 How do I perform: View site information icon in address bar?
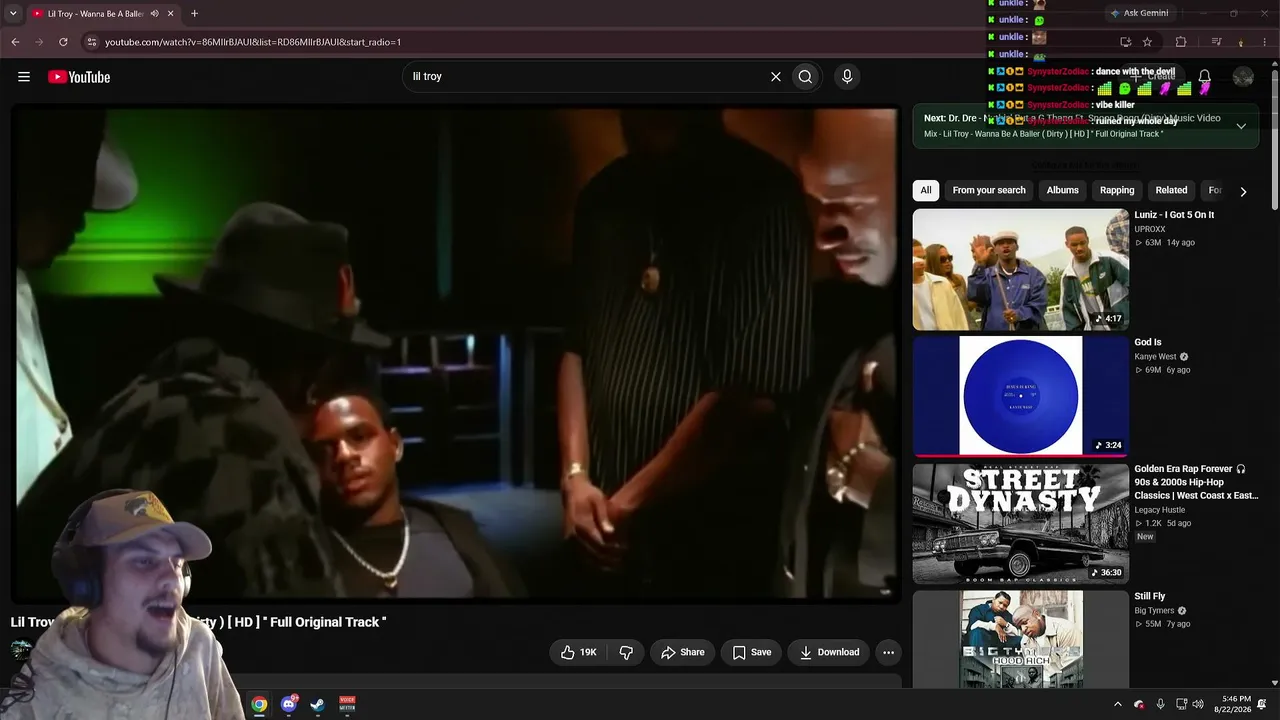92,42
